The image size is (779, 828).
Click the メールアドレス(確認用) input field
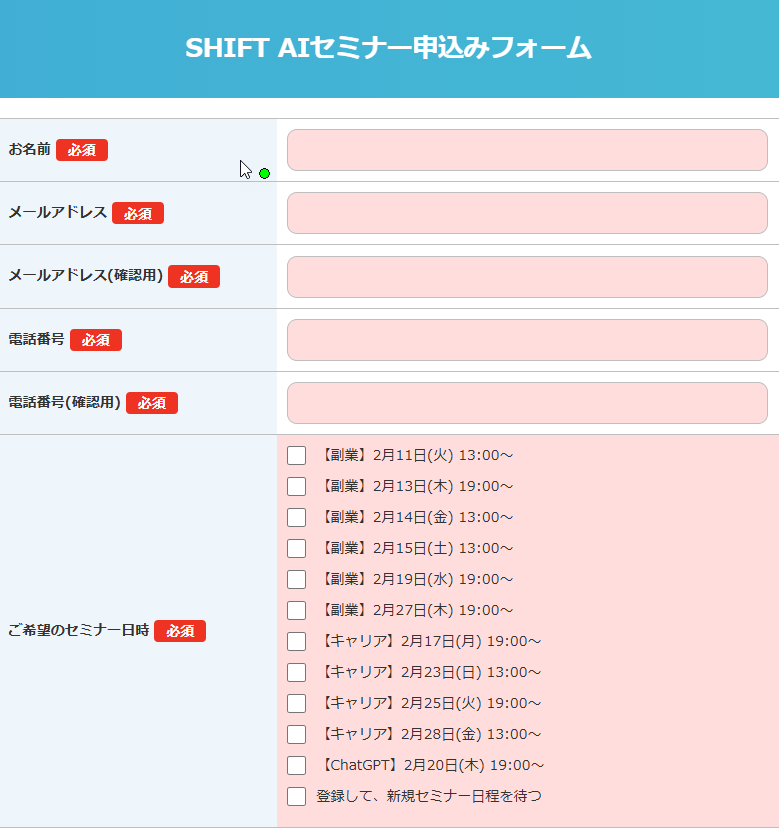527,277
